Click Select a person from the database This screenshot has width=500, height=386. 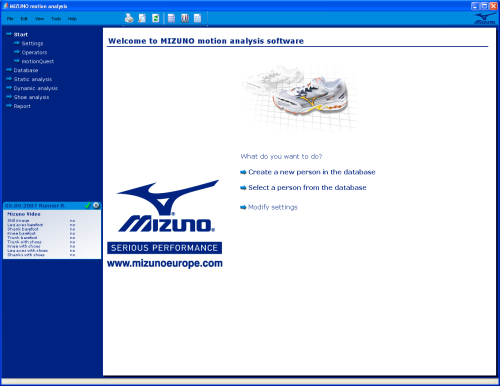coord(307,188)
